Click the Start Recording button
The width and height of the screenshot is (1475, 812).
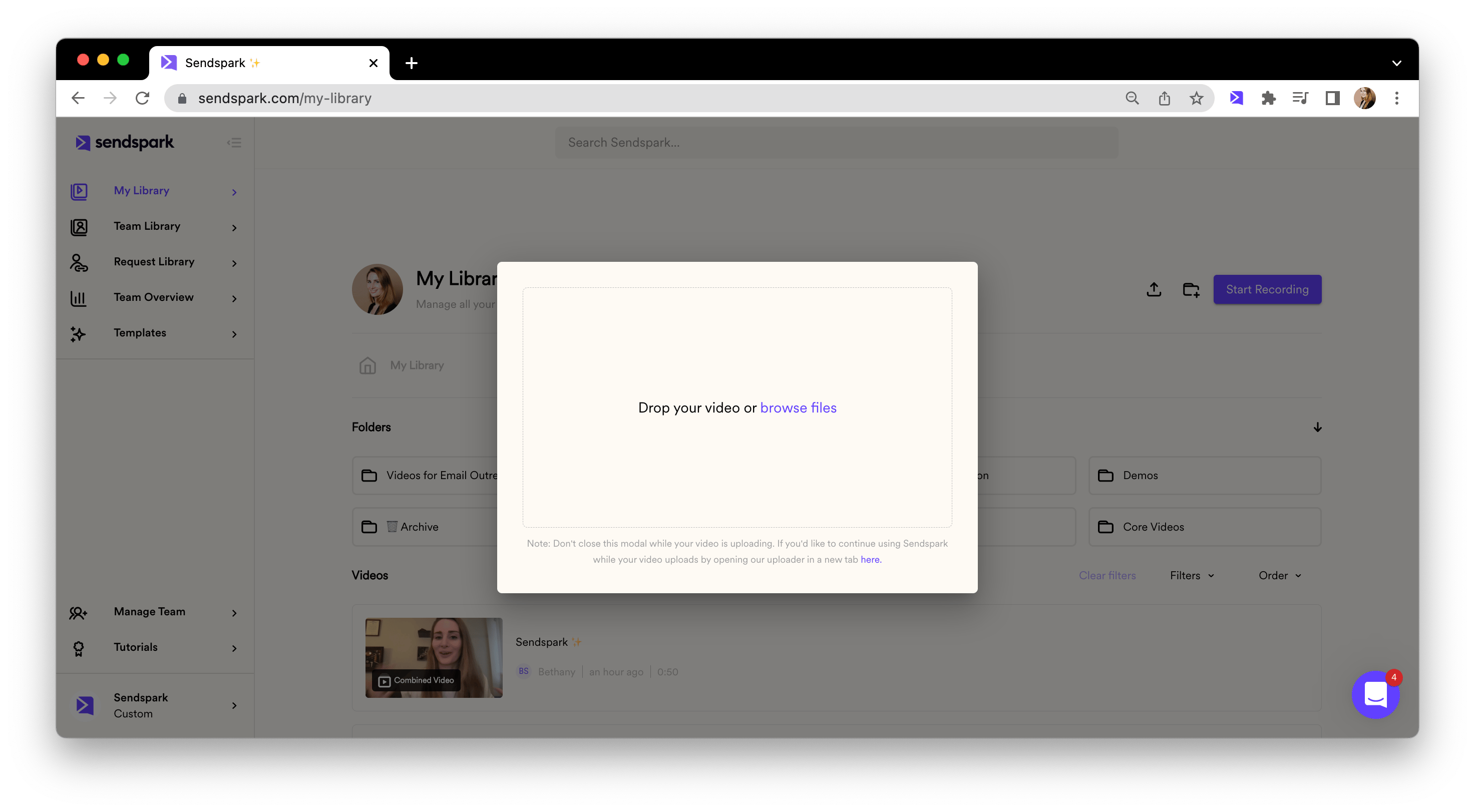coord(1267,289)
